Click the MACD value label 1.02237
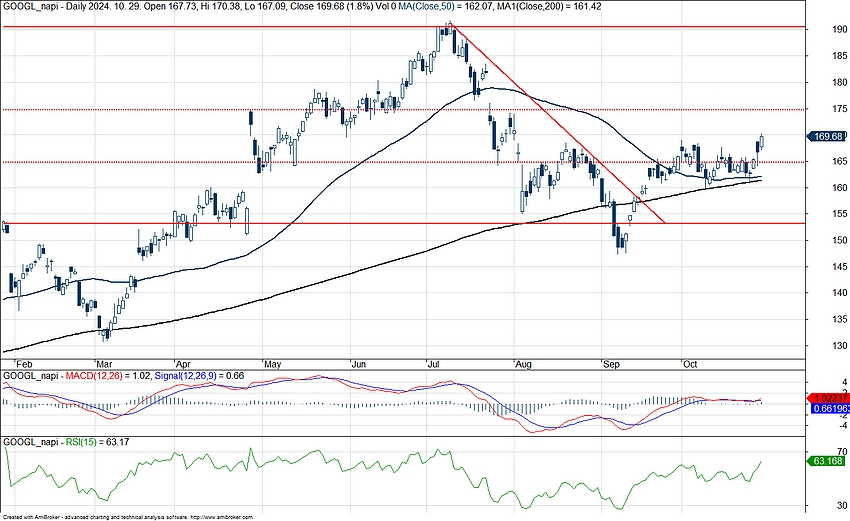Screen dimensions: 850x521 coord(830,398)
